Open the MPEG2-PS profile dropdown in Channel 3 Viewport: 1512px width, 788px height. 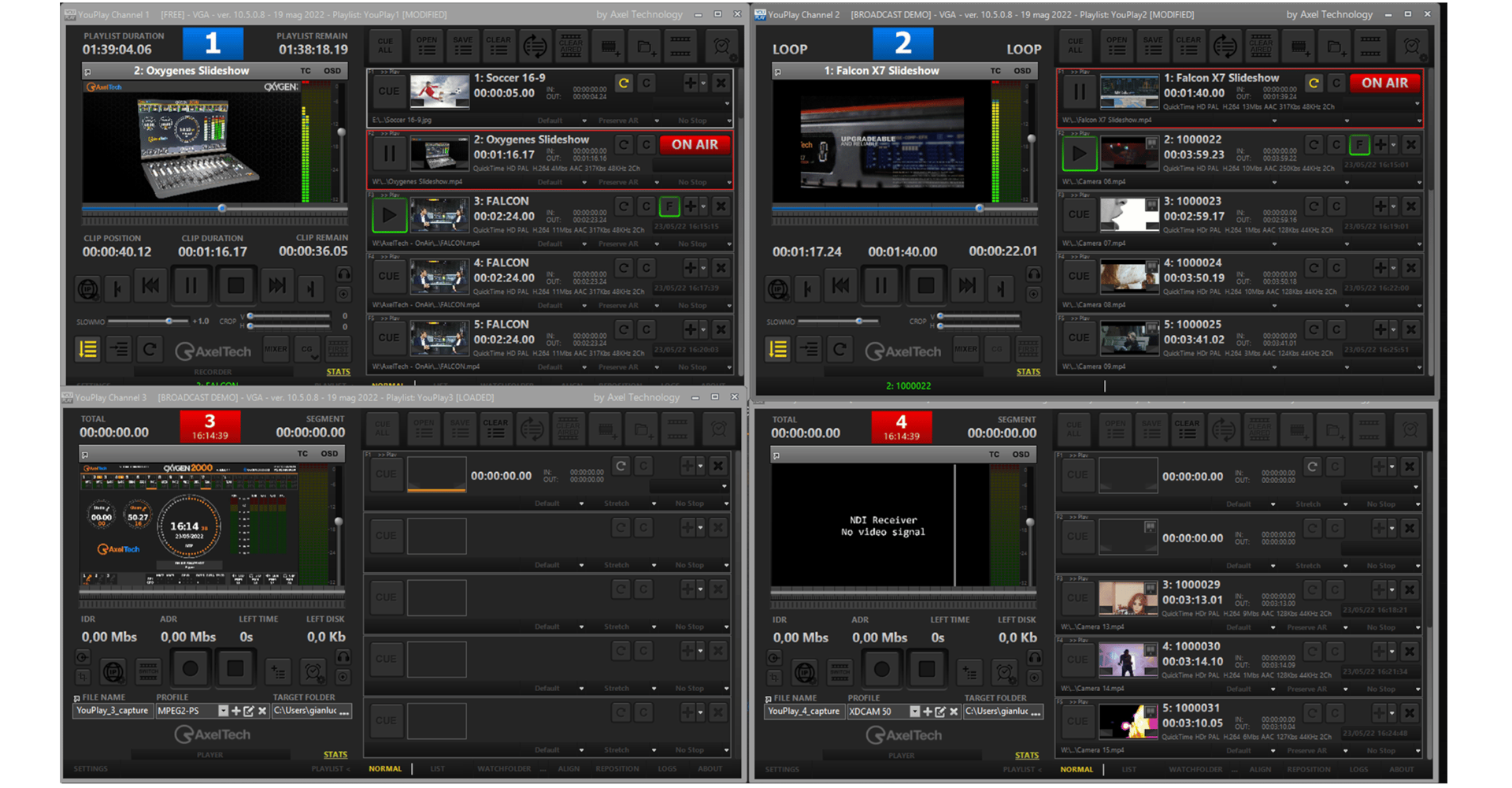tap(223, 711)
